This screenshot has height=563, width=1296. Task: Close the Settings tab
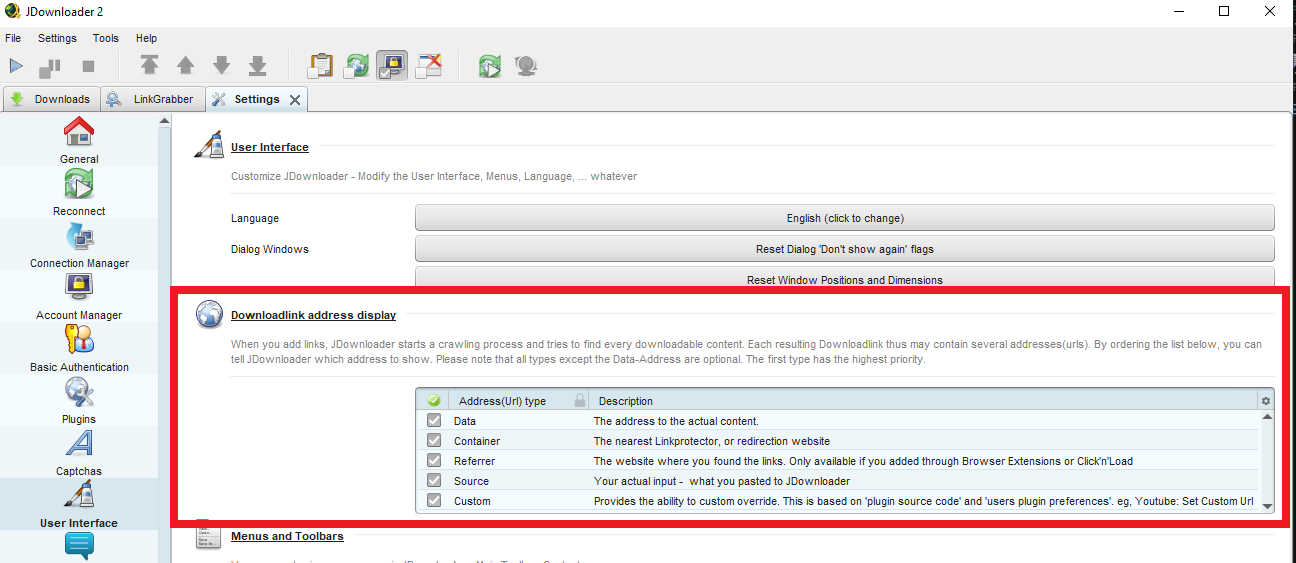pos(295,100)
